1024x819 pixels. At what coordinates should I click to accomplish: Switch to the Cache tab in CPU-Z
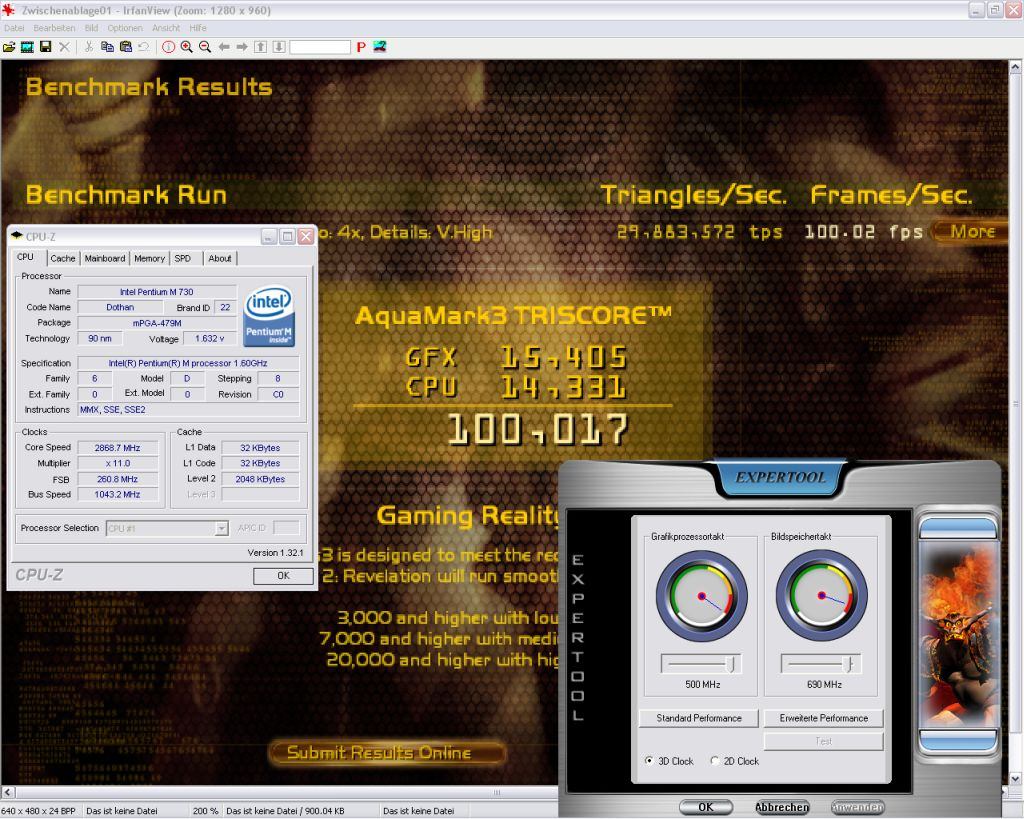pos(63,259)
